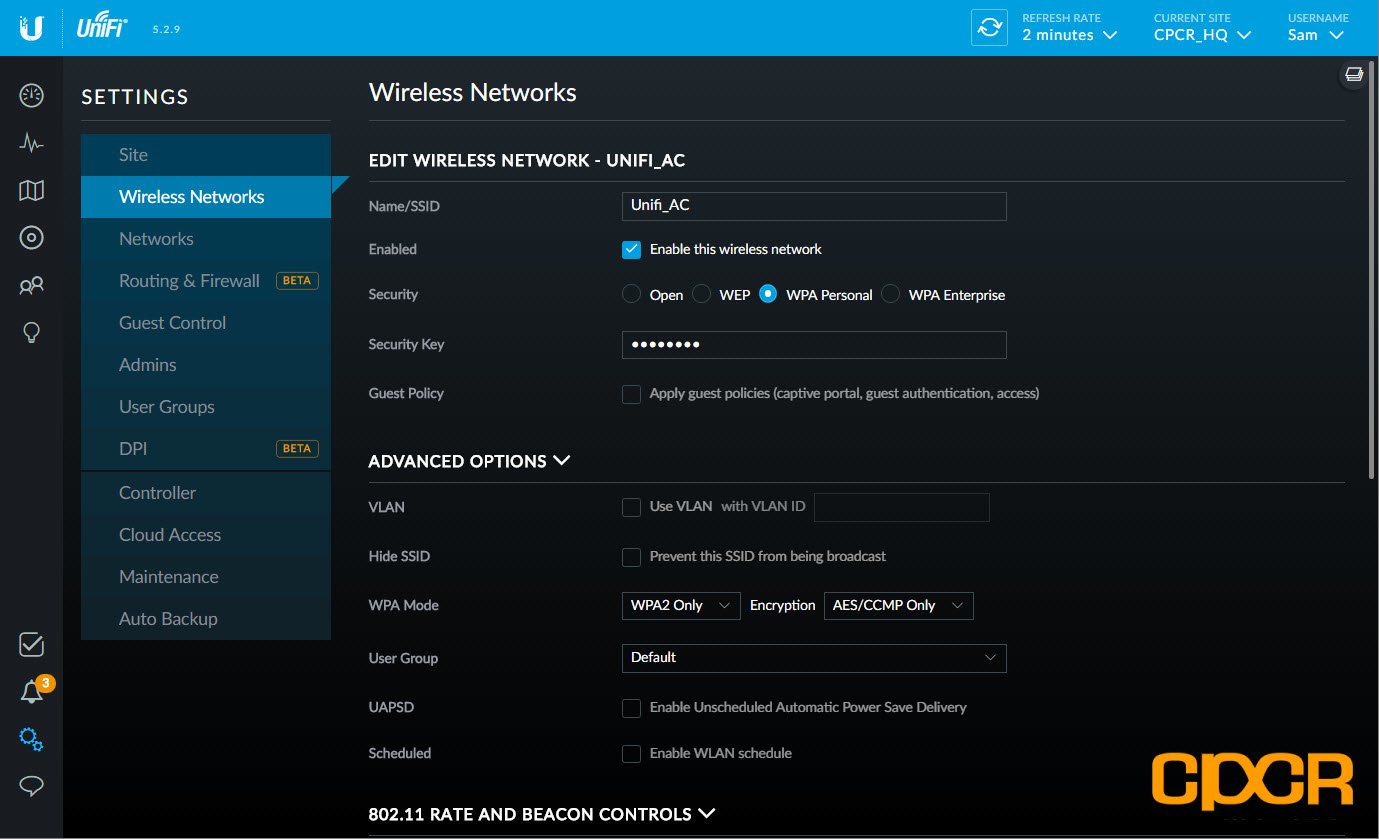This screenshot has width=1379, height=839.
Task: Open the AES/CCMP Only encryption dropdown
Action: (x=898, y=606)
